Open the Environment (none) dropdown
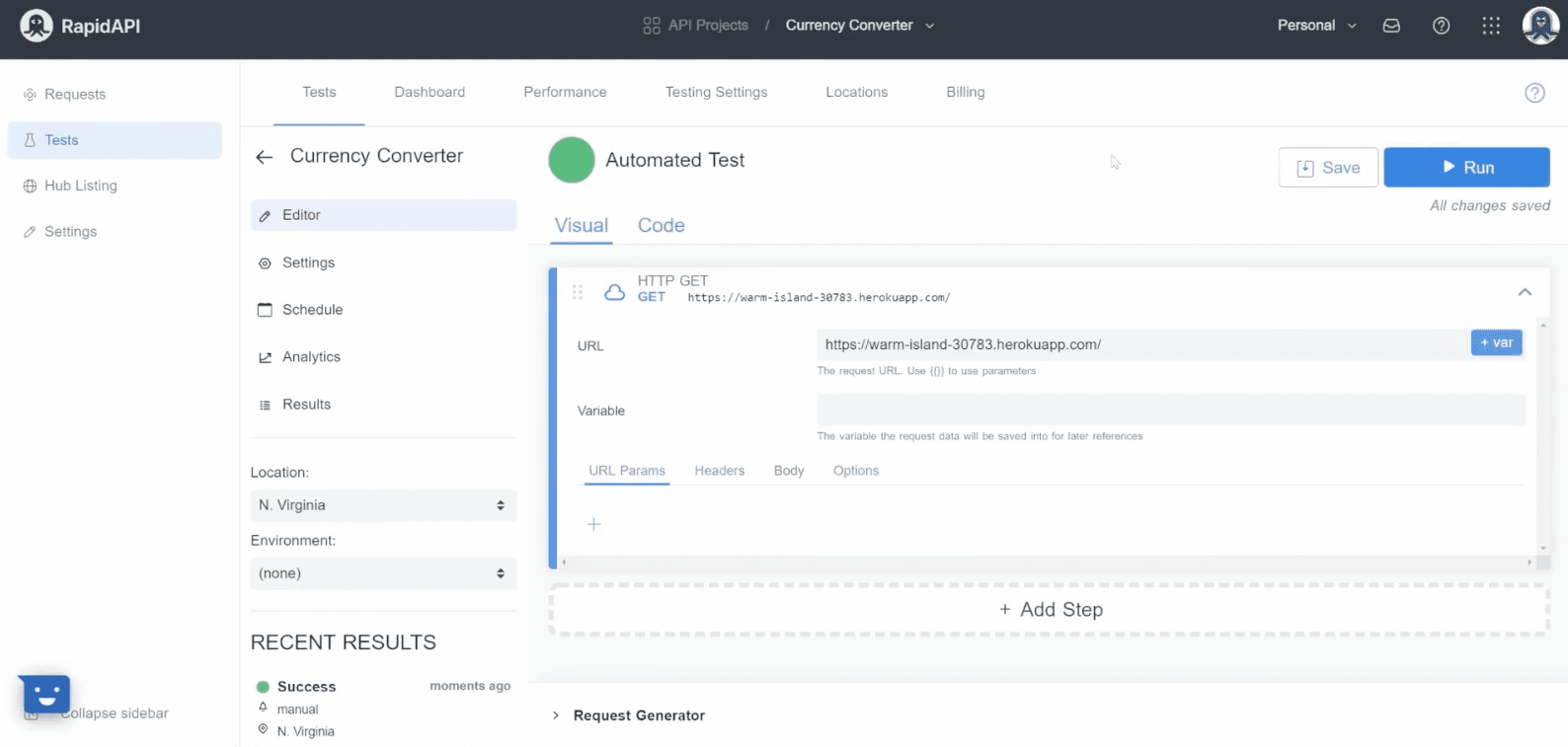1568x747 pixels. (x=383, y=573)
